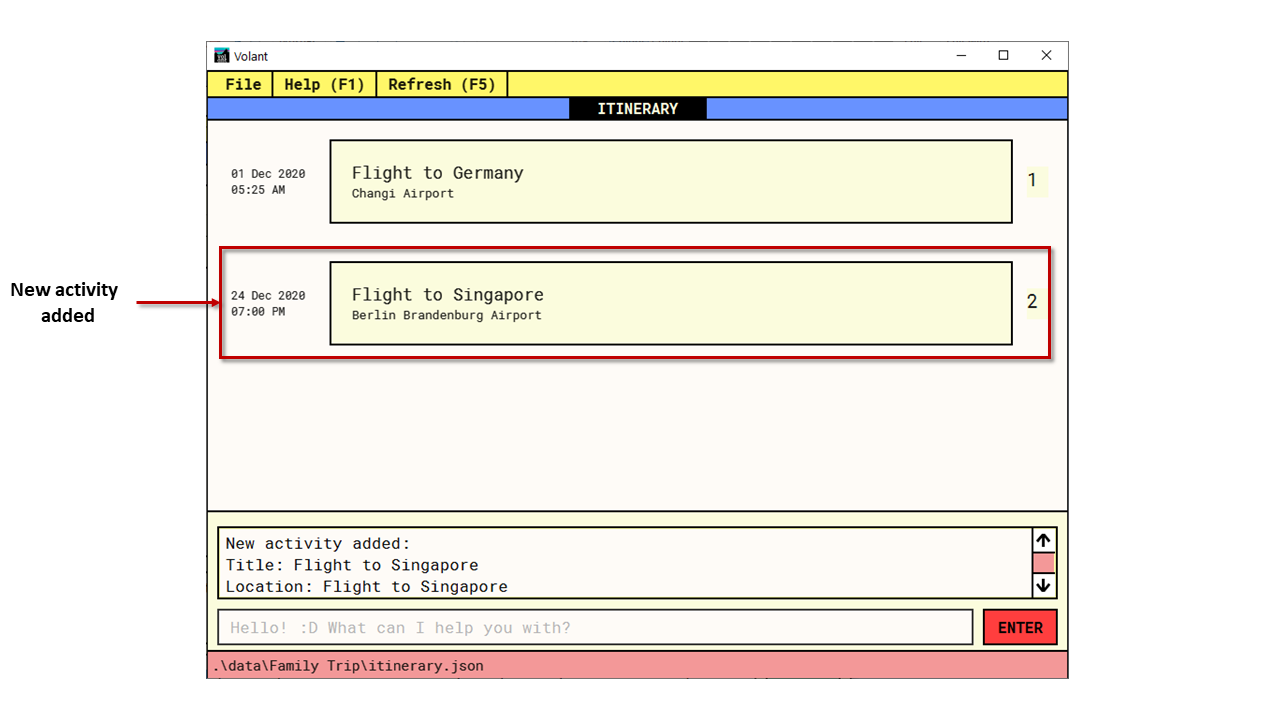This screenshot has width=1280, height=720.
Task: Click the 01 Dec 2020 date text
Action: (268, 174)
